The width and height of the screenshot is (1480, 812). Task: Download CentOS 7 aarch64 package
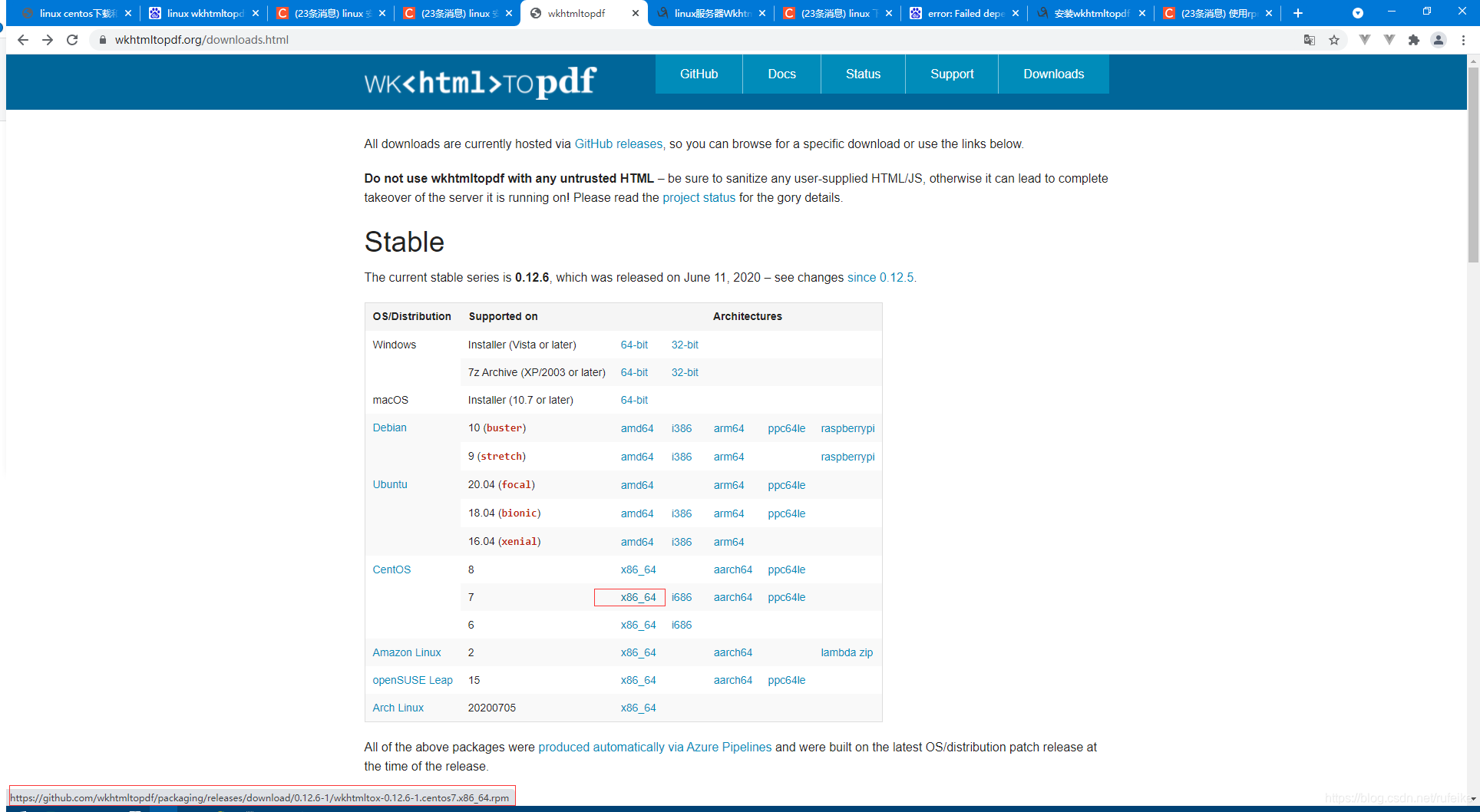point(732,598)
